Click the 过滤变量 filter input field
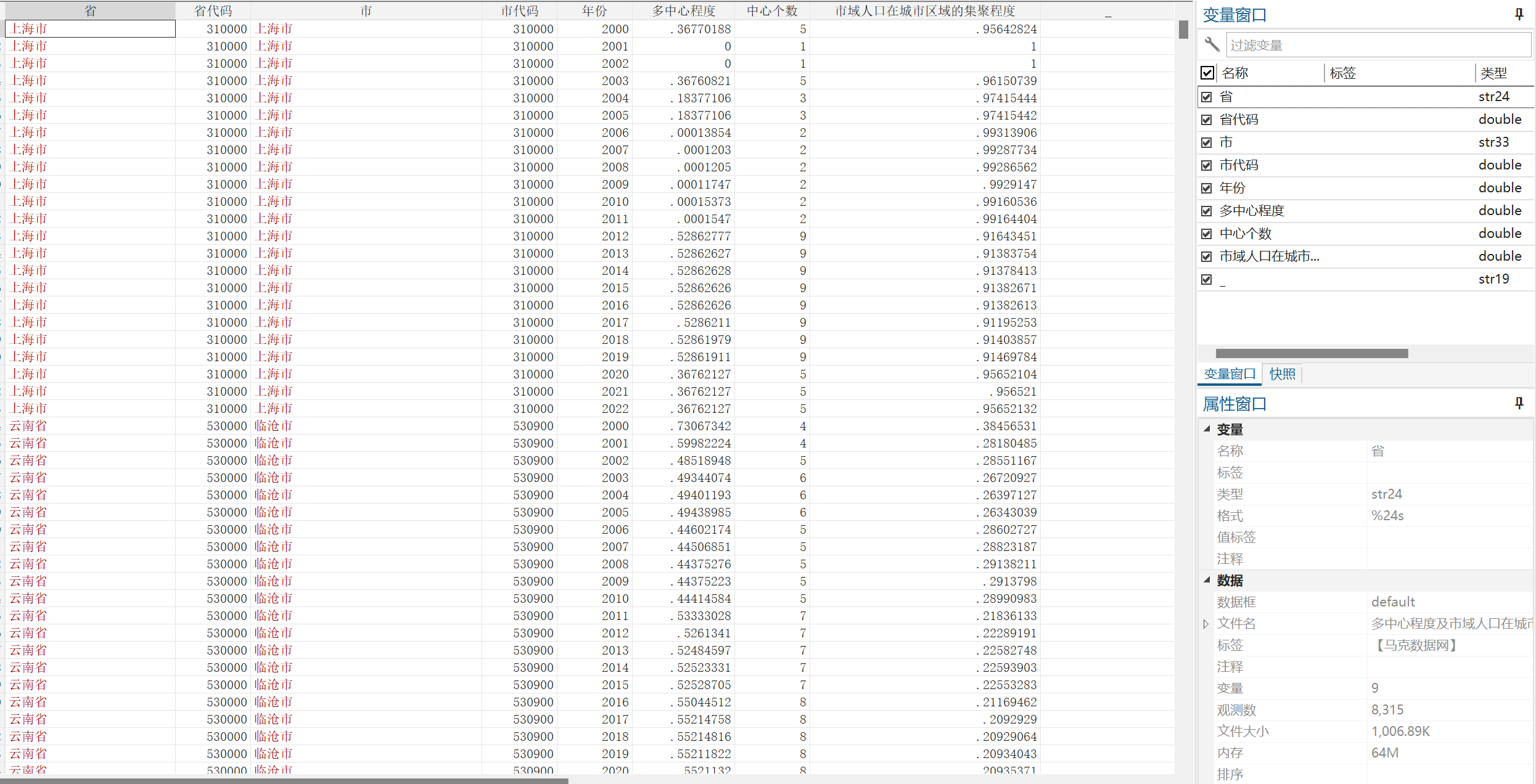Viewport: 1536px width, 784px height. [x=1378, y=45]
